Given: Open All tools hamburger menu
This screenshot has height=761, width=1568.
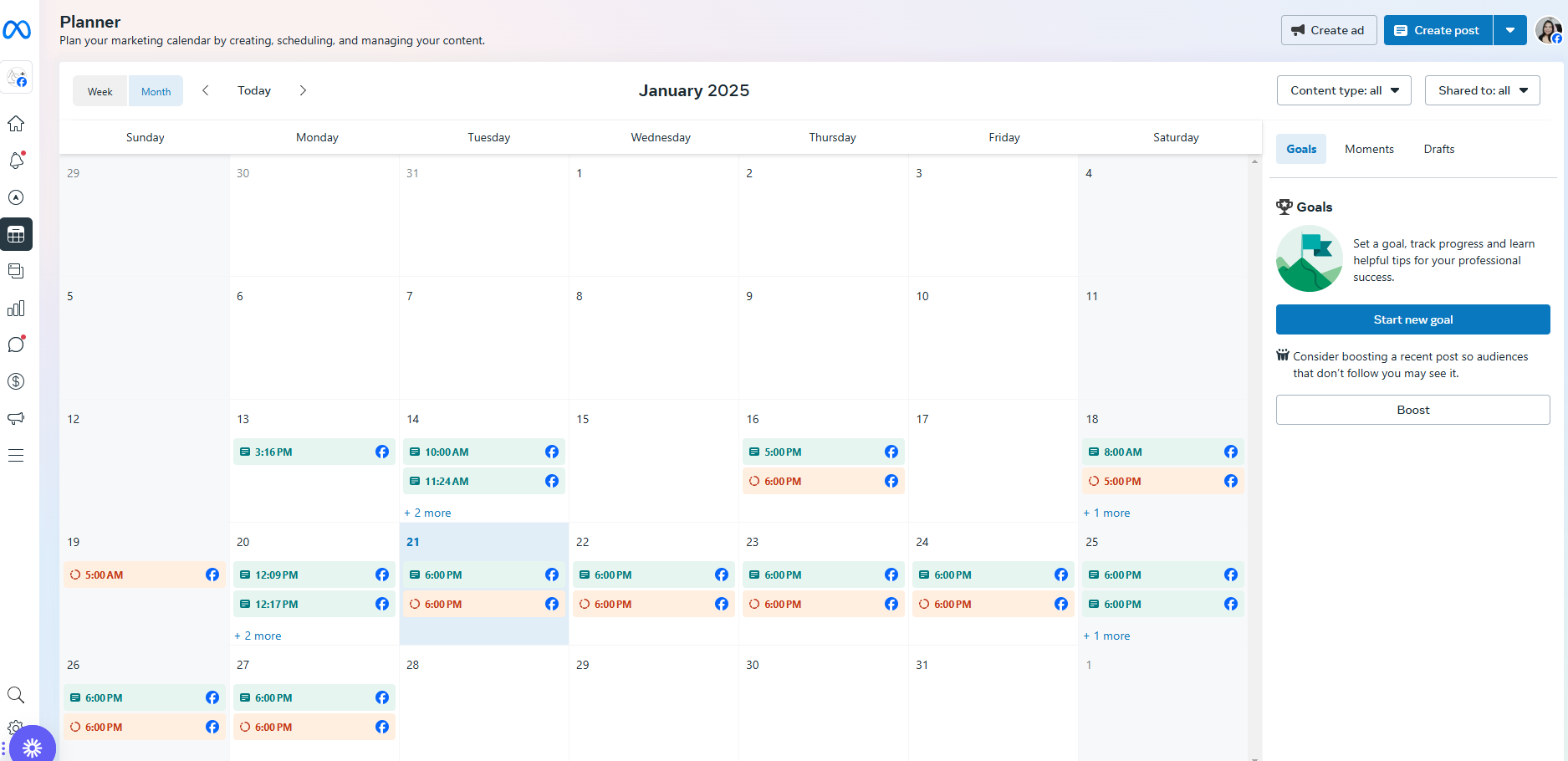Looking at the screenshot, I should tap(16, 456).
